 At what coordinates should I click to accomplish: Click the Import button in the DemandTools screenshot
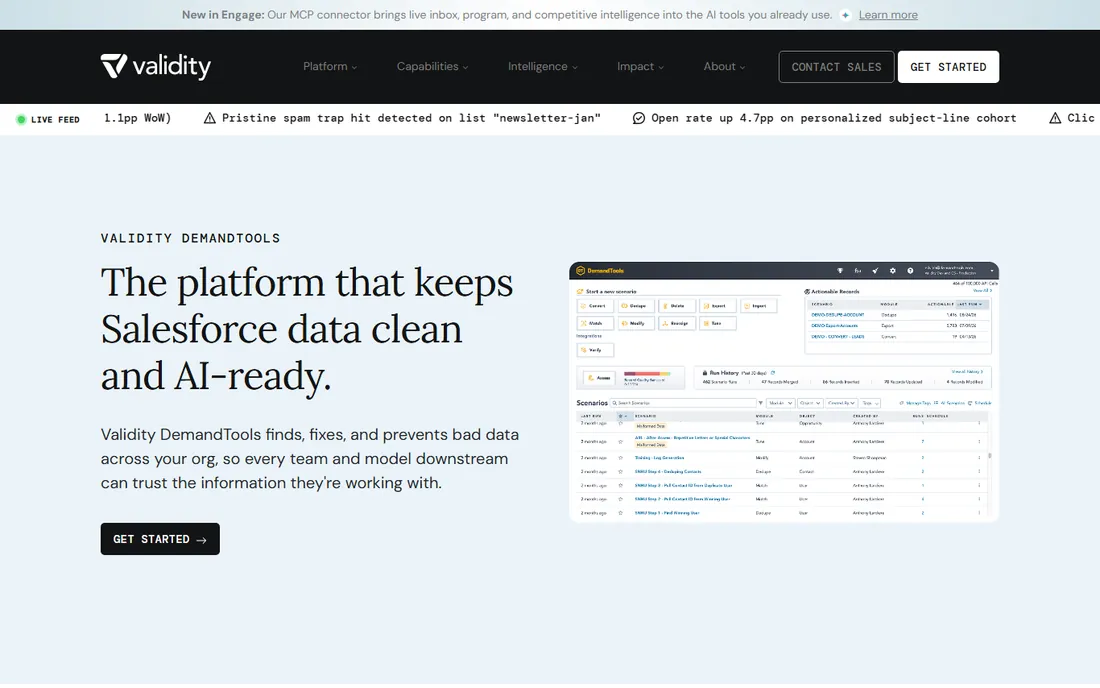(759, 306)
